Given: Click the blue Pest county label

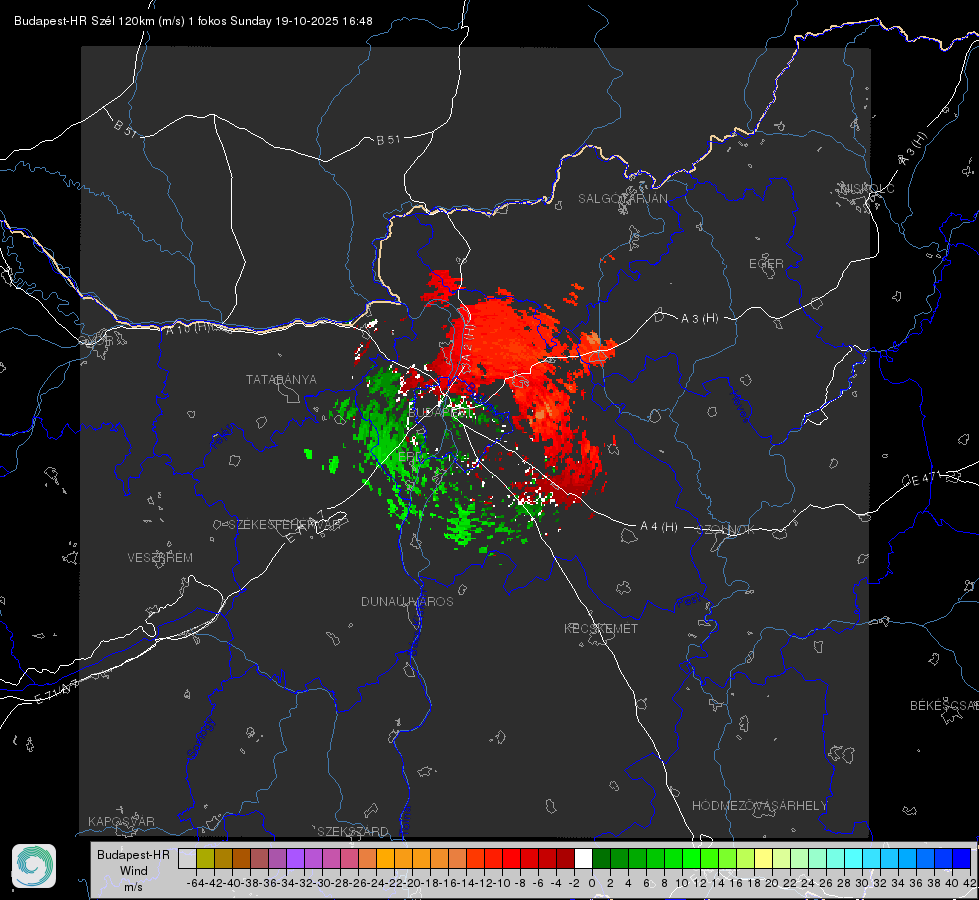Looking at the screenshot, I should pyautogui.click(x=689, y=601).
